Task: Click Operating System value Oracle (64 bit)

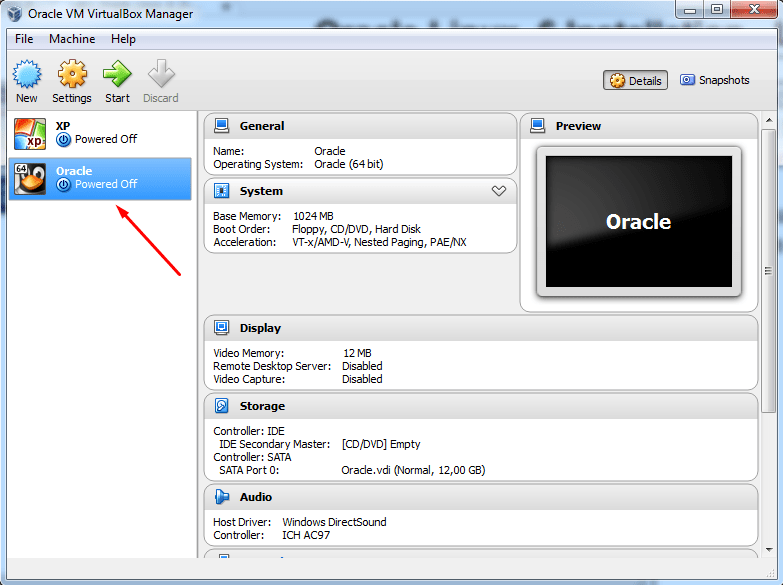Action: coord(349,164)
